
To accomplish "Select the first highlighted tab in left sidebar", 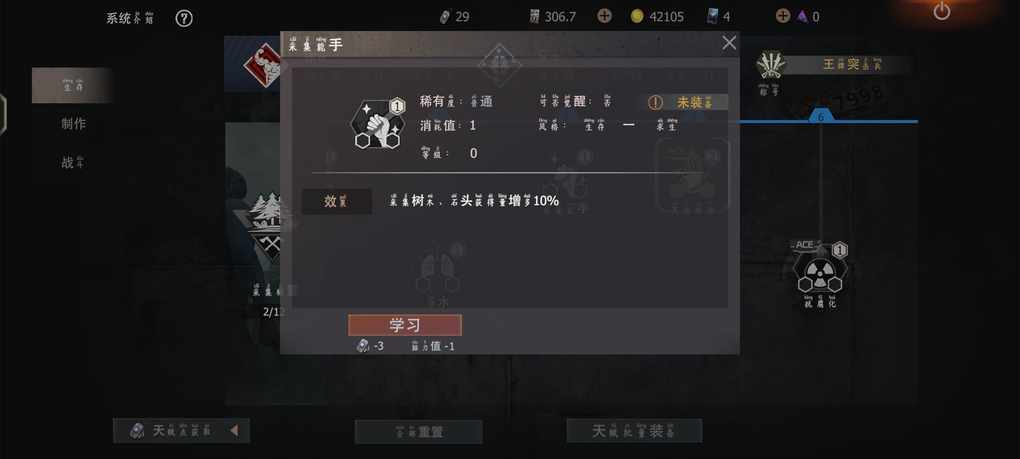I will click(x=72, y=85).
